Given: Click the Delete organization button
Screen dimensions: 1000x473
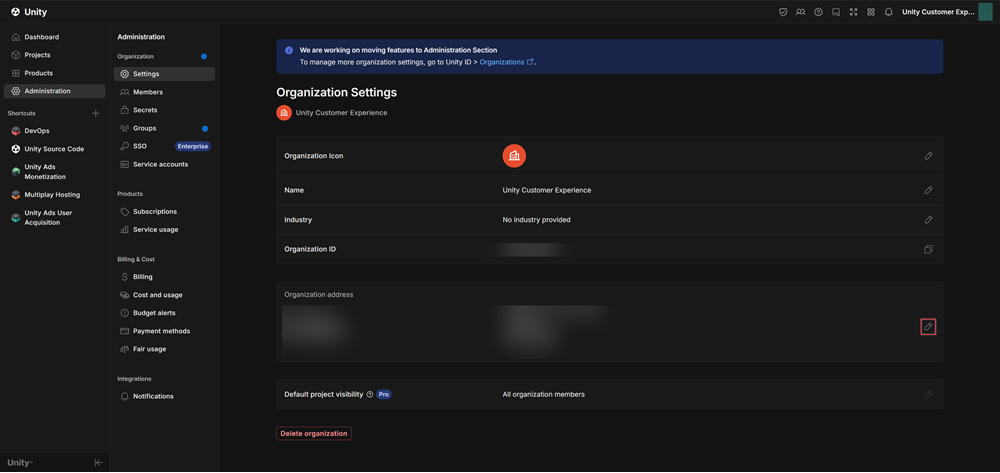Looking at the screenshot, I should click(314, 433).
